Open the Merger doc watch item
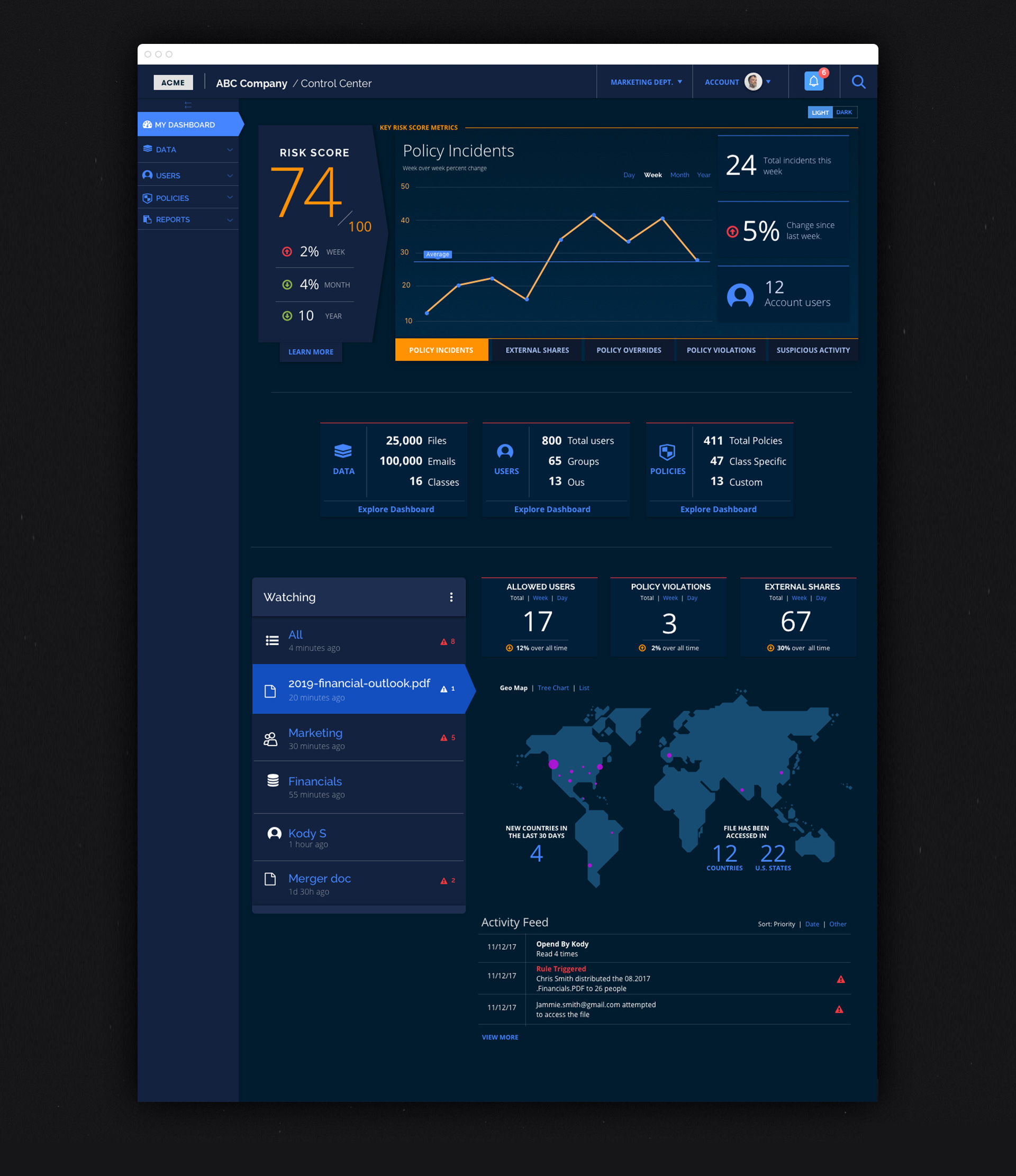The height and width of the screenshot is (1176, 1016). point(359,883)
